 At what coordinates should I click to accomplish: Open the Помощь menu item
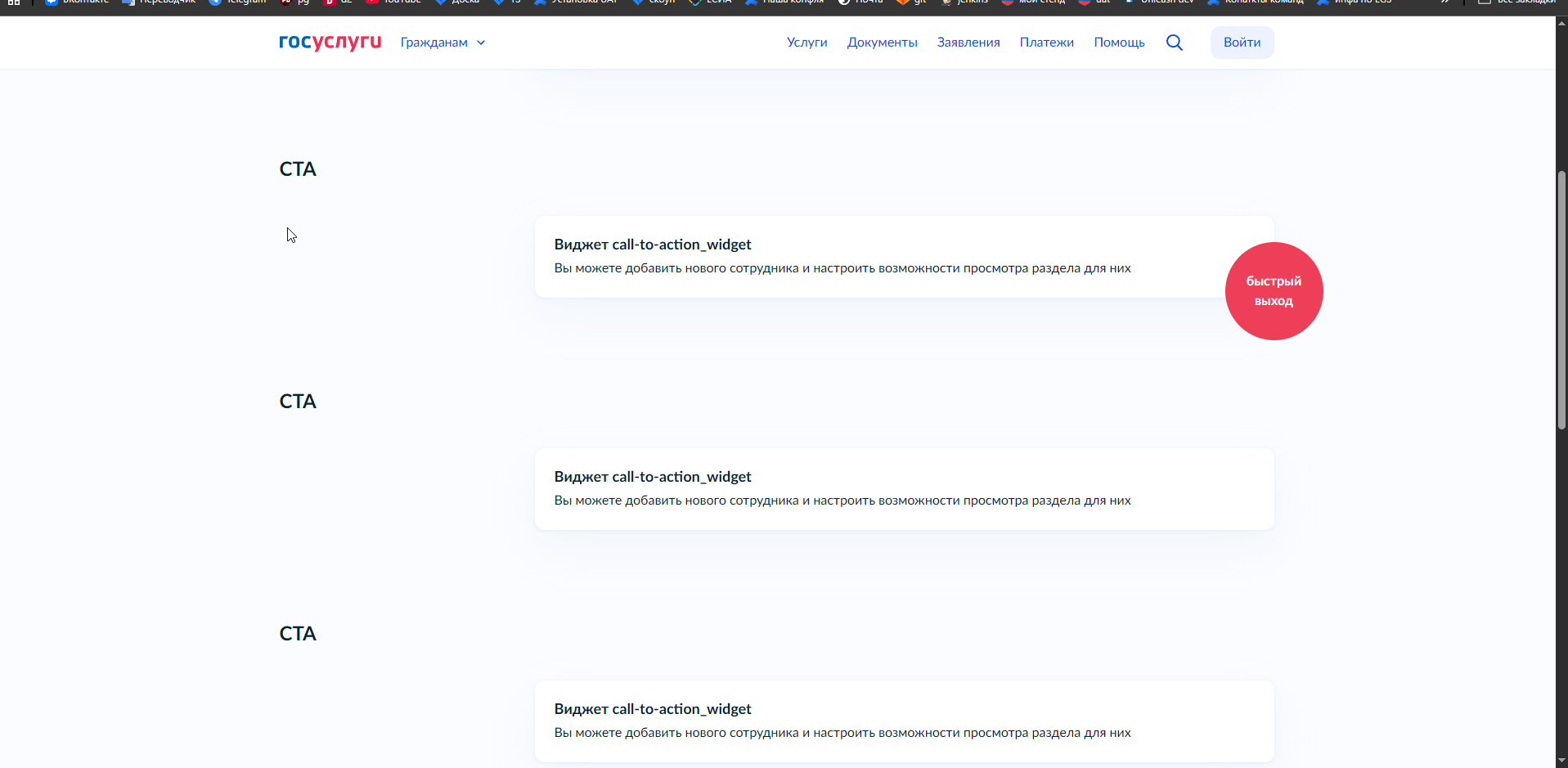(1119, 43)
